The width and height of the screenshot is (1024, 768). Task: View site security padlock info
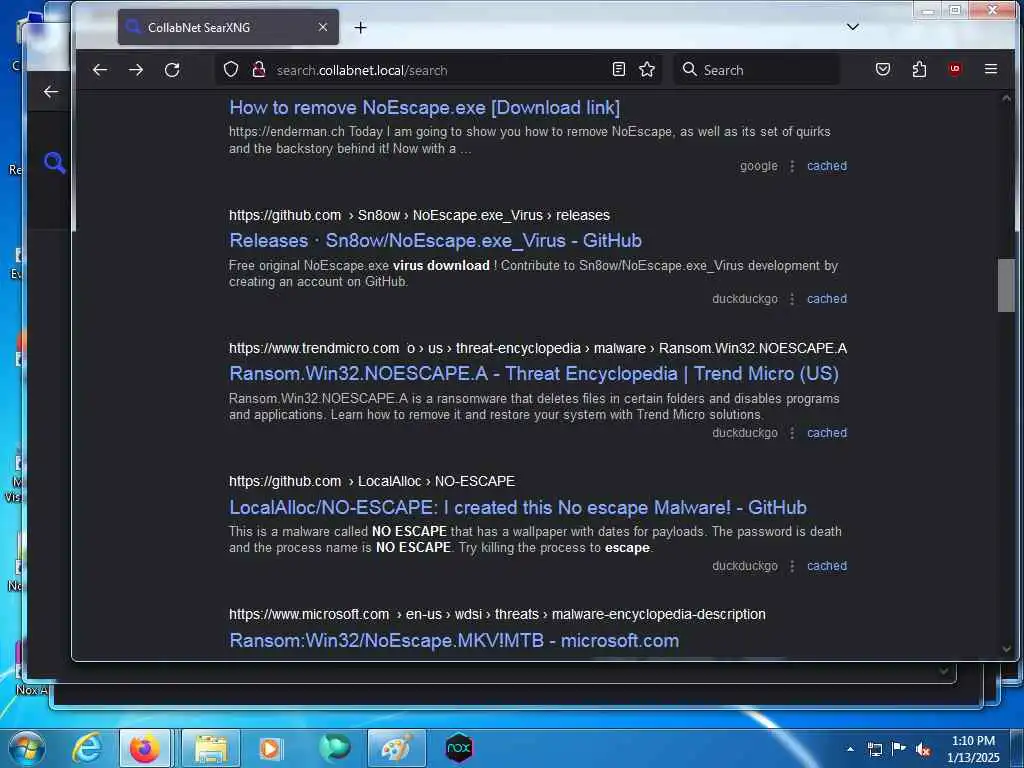pyautogui.click(x=259, y=70)
